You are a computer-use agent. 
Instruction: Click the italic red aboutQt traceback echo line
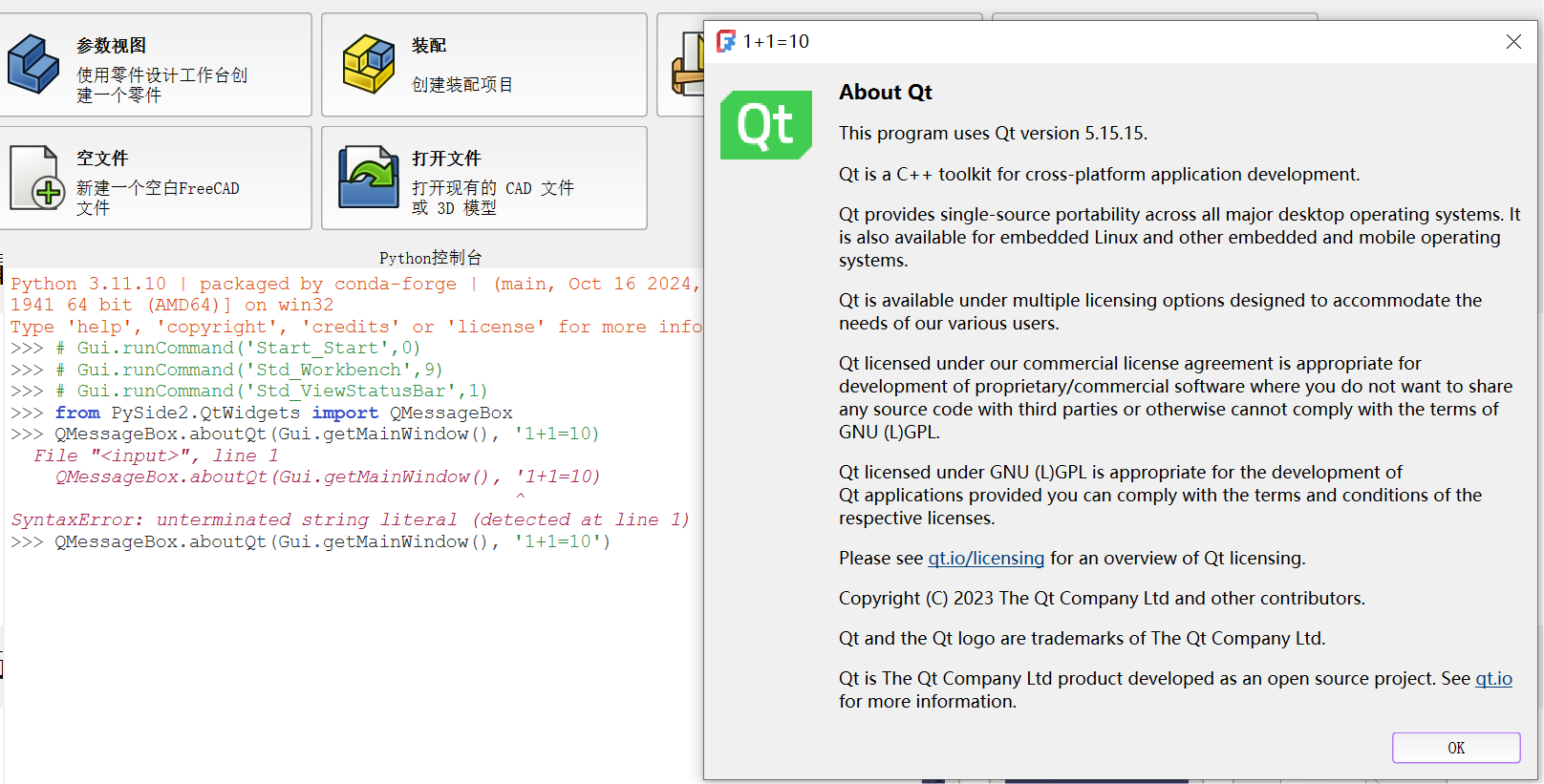(327, 477)
